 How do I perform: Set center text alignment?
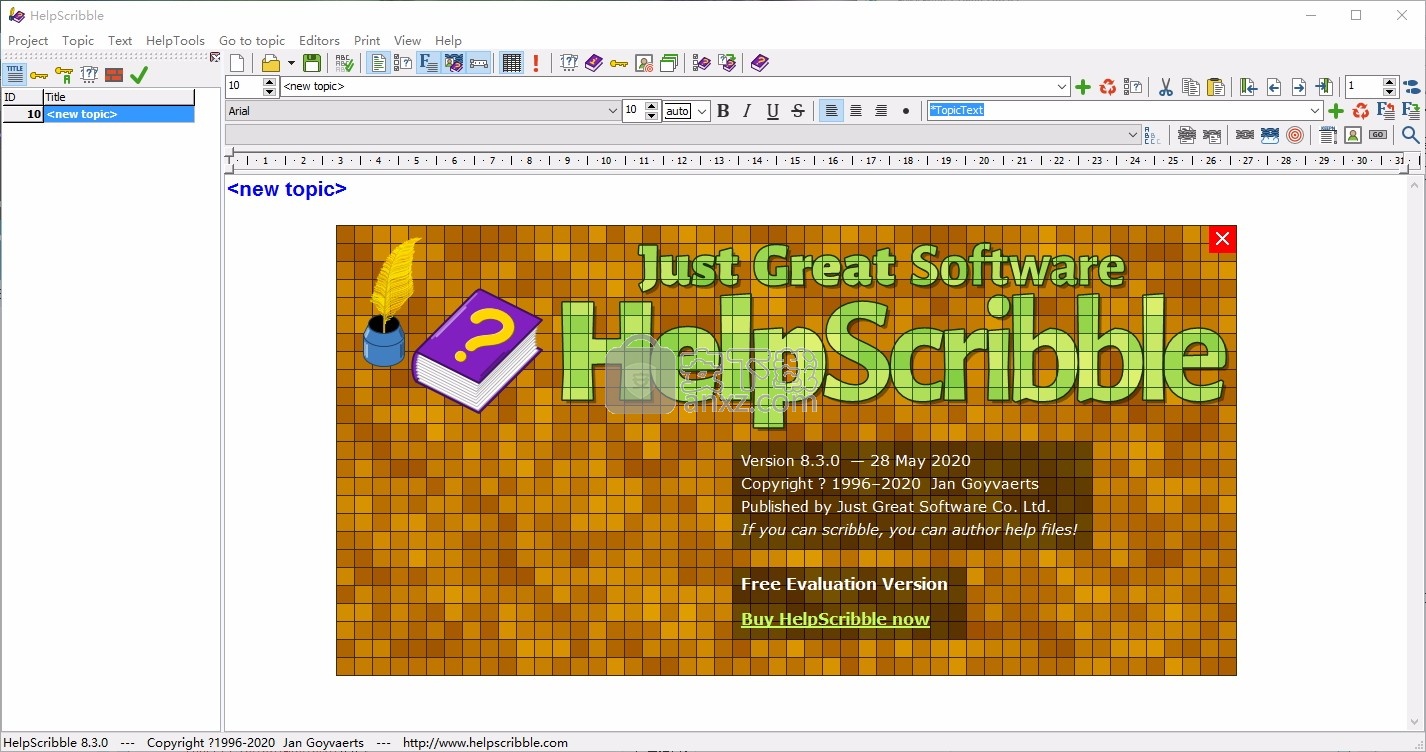tap(856, 111)
